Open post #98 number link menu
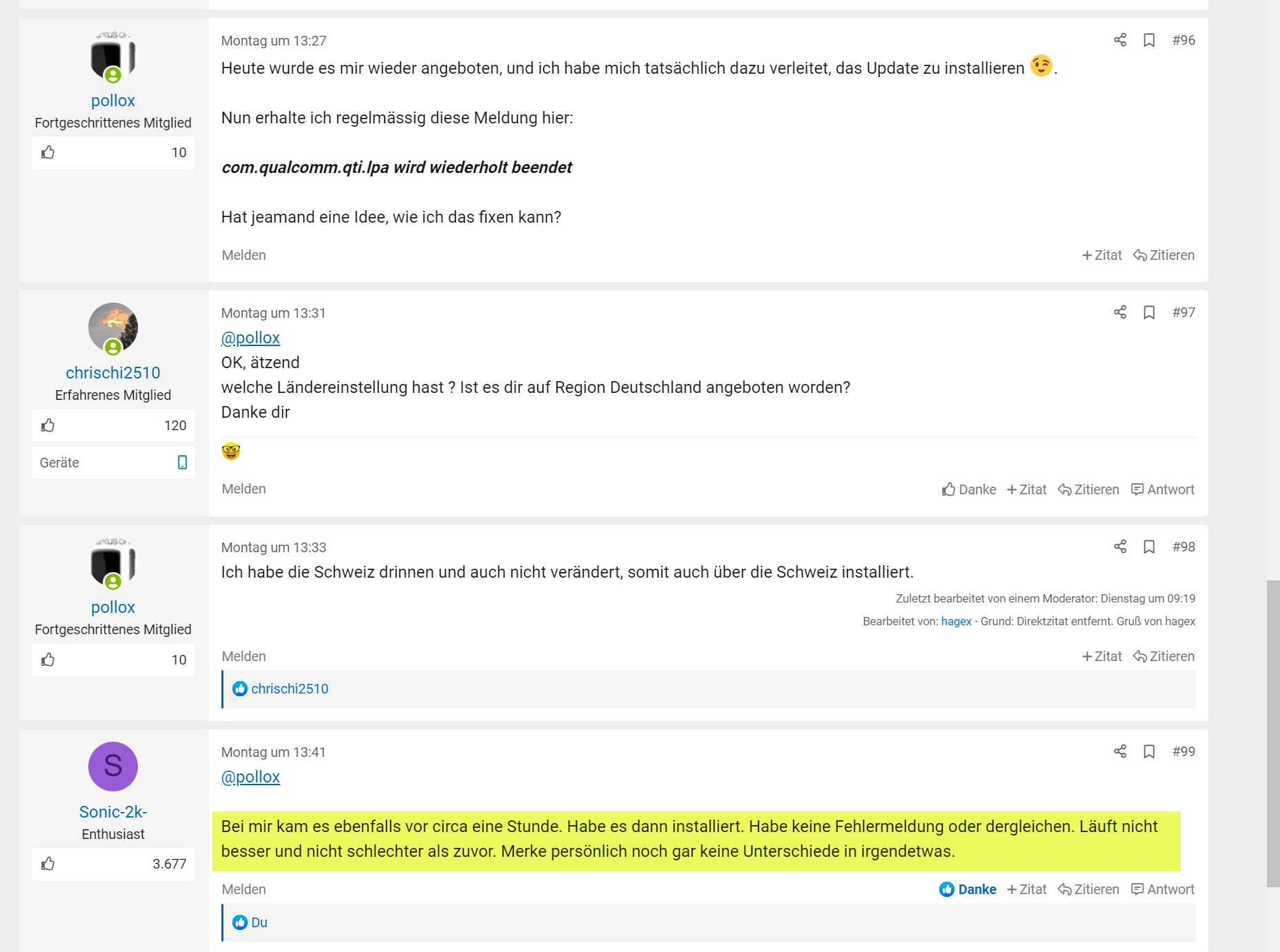The width and height of the screenshot is (1280, 952). click(1183, 547)
